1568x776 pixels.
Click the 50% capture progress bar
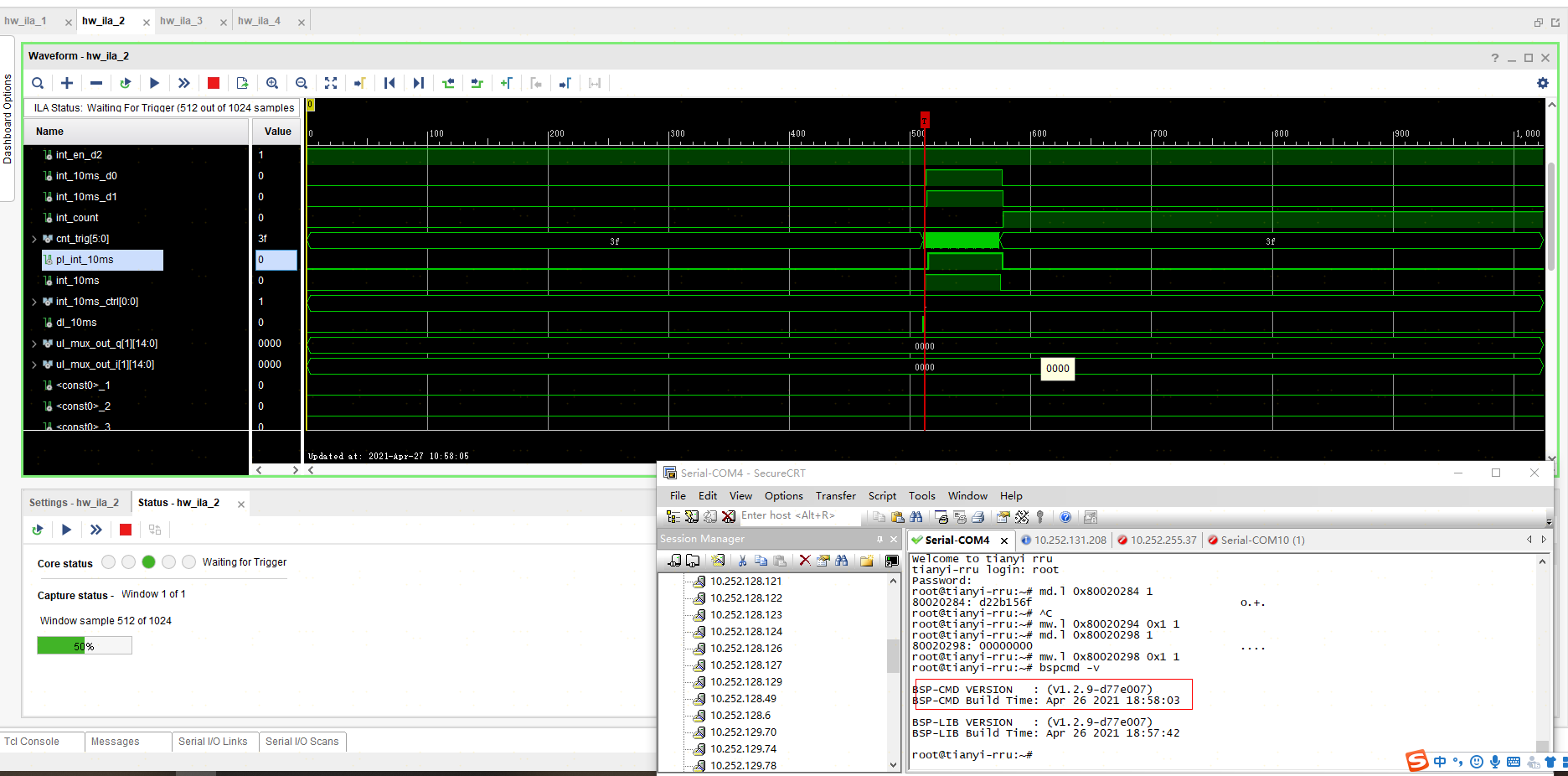click(84, 645)
